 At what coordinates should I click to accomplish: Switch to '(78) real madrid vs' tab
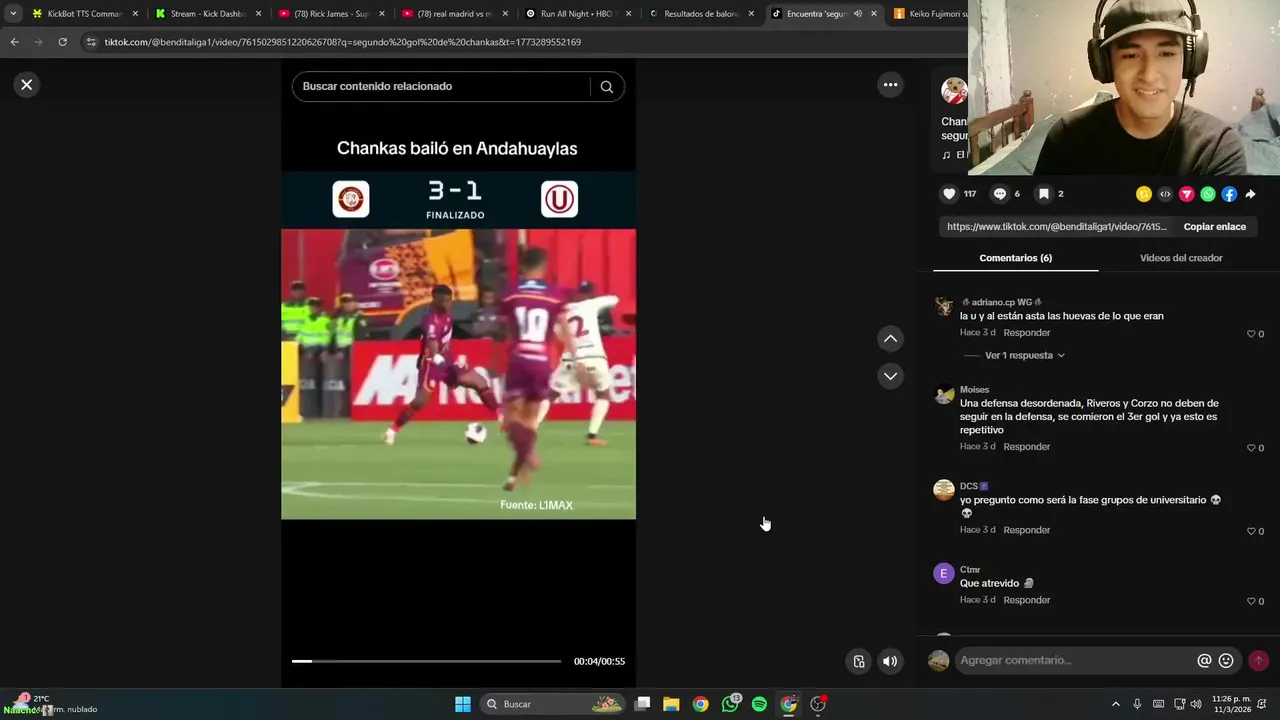[455, 14]
